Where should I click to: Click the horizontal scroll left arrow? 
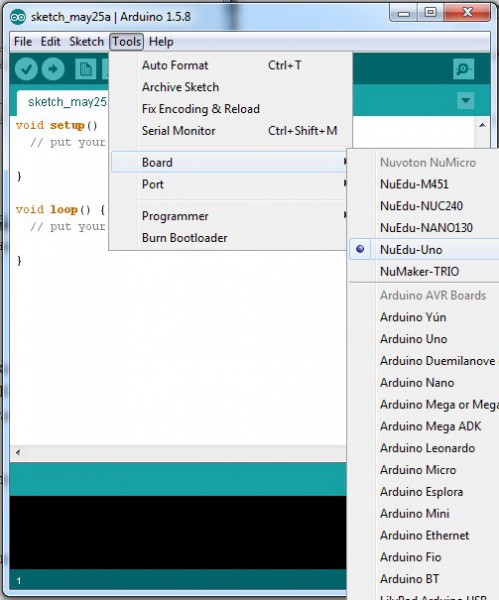[x=18, y=452]
